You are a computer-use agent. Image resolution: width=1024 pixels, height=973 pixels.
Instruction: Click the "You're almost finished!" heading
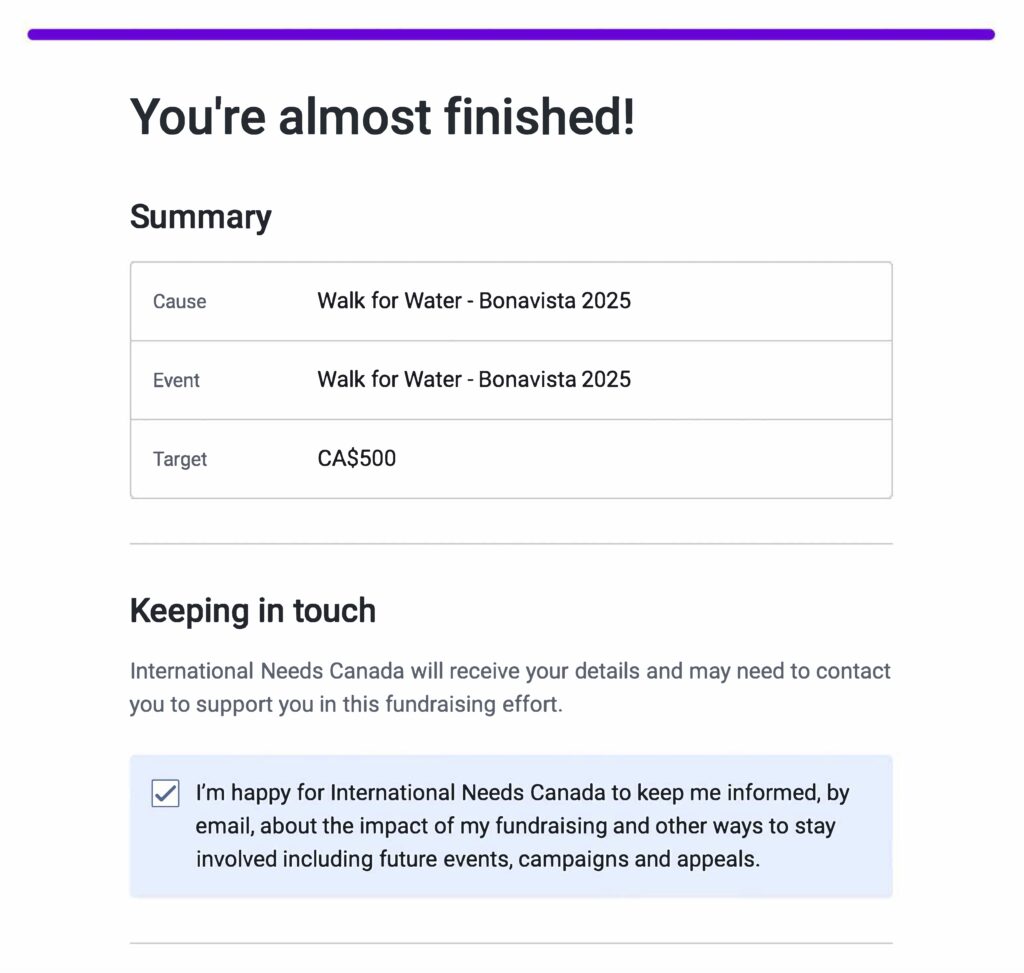click(382, 117)
